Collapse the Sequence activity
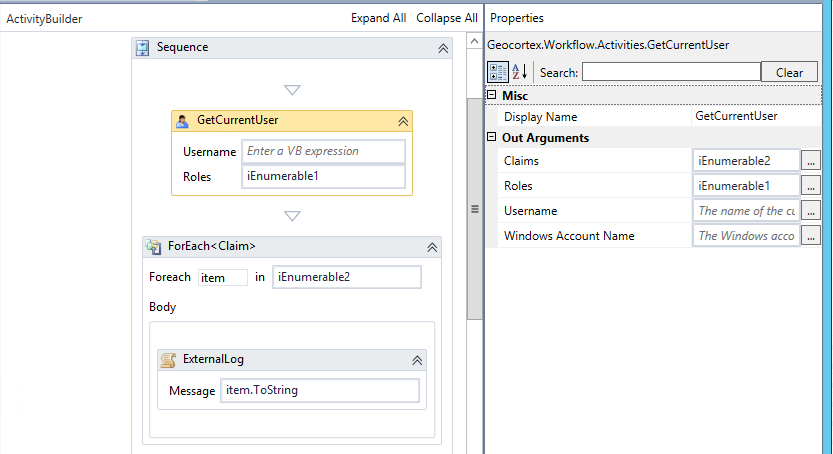 click(443, 48)
